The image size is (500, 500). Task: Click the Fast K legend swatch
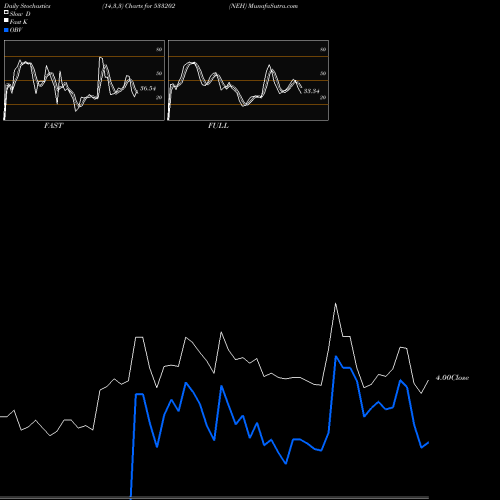(6, 21)
